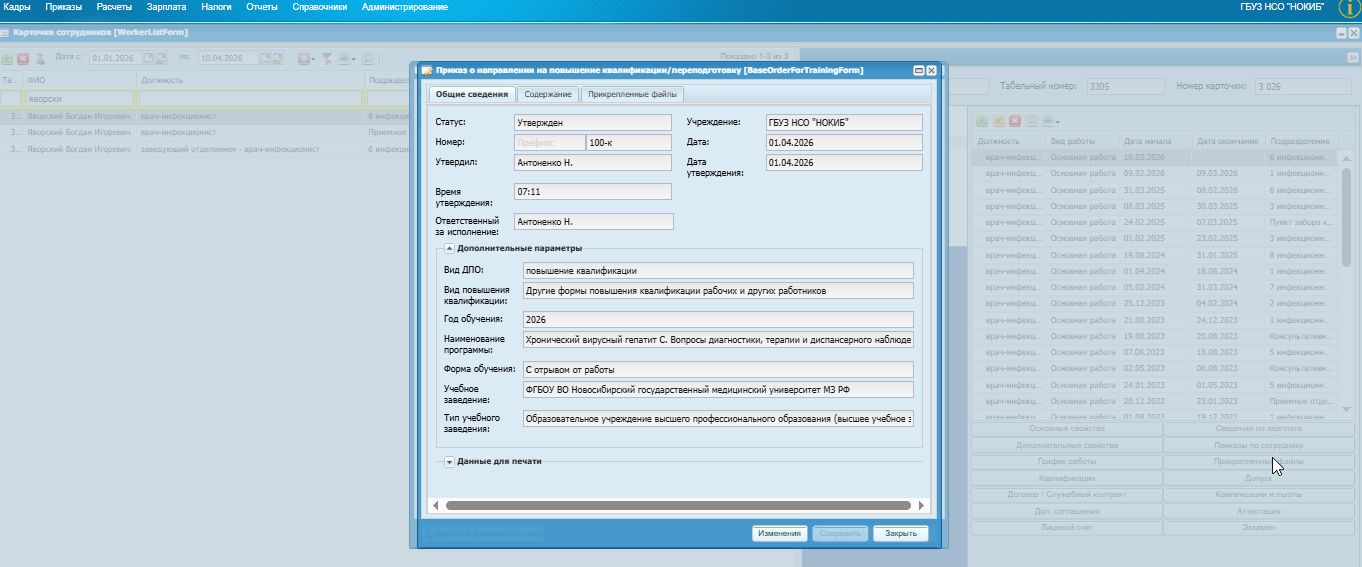Click the person icon in the employee list toolbar
This screenshot has height=567, width=1362.
tap(40, 59)
